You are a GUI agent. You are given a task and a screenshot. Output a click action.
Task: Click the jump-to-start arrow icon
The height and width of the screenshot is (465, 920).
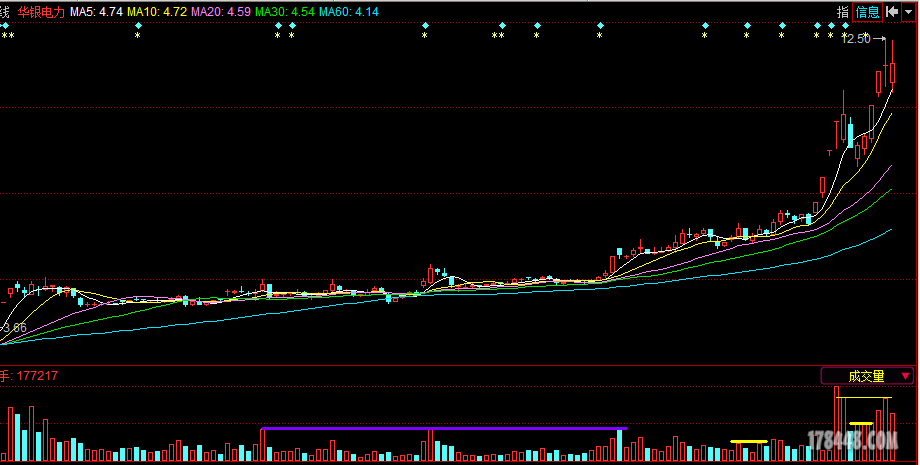click(x=892, y=12)
